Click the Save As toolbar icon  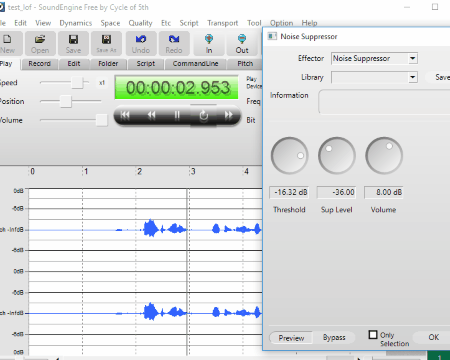click(106, 43)
